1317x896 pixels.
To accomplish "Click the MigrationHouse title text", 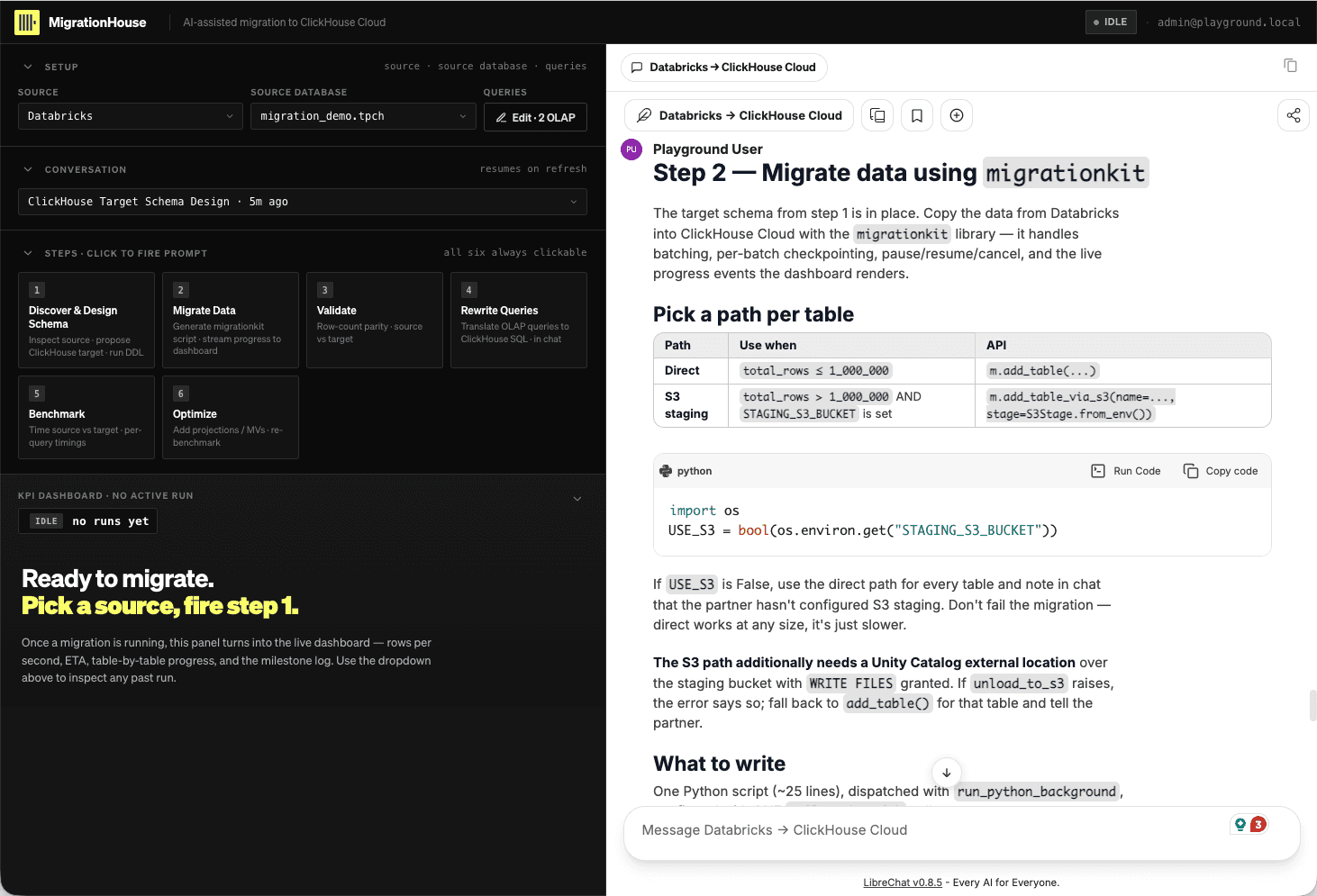I will pyautogui.click(x=97, y=23).
